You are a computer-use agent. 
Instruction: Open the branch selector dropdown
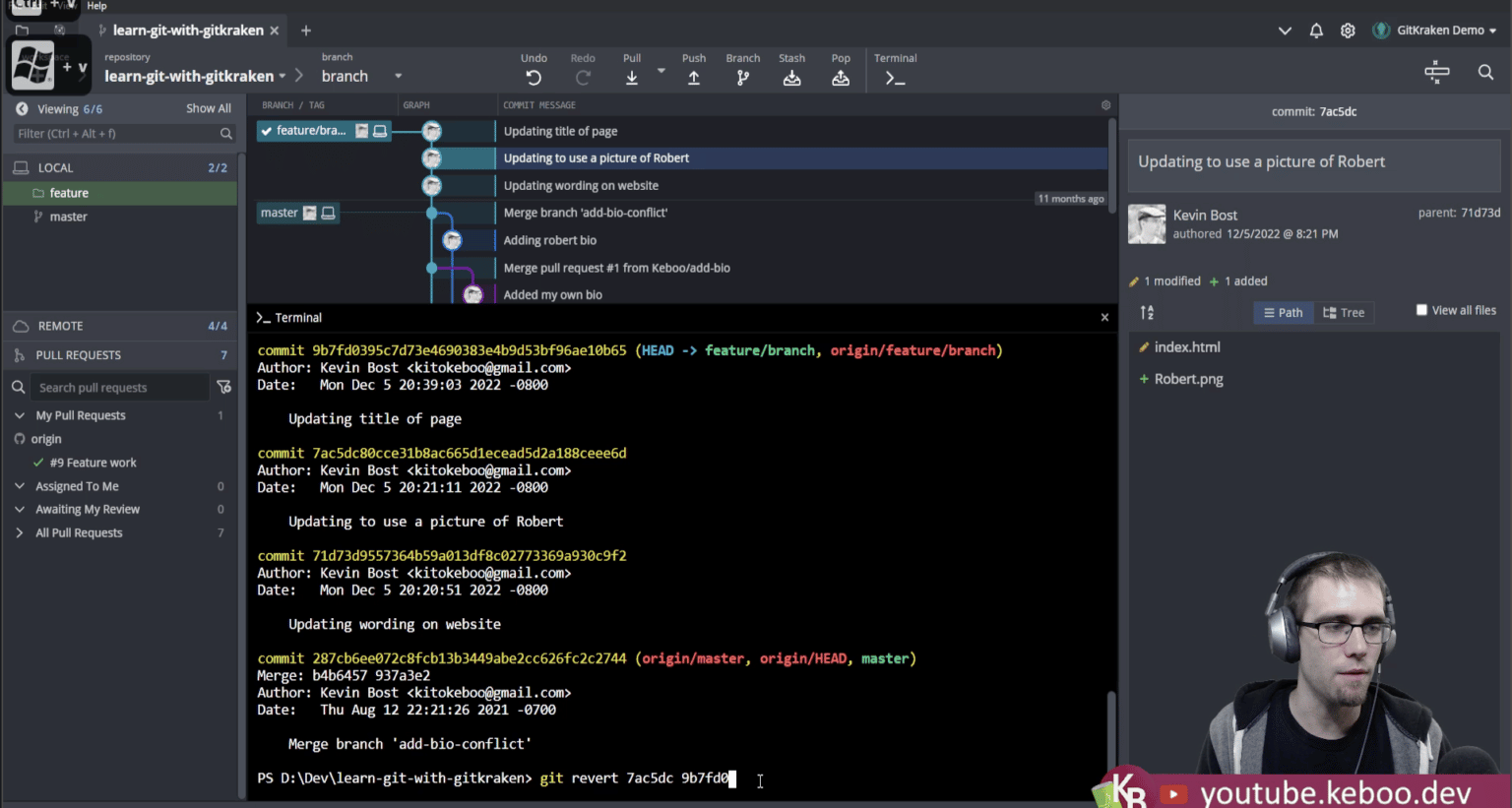(398, 75)
